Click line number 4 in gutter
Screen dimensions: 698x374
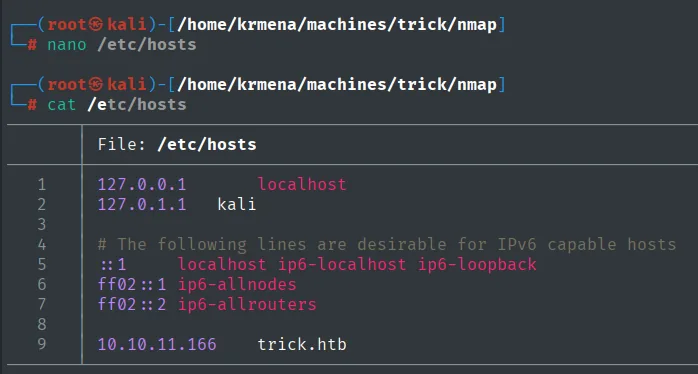42,244
